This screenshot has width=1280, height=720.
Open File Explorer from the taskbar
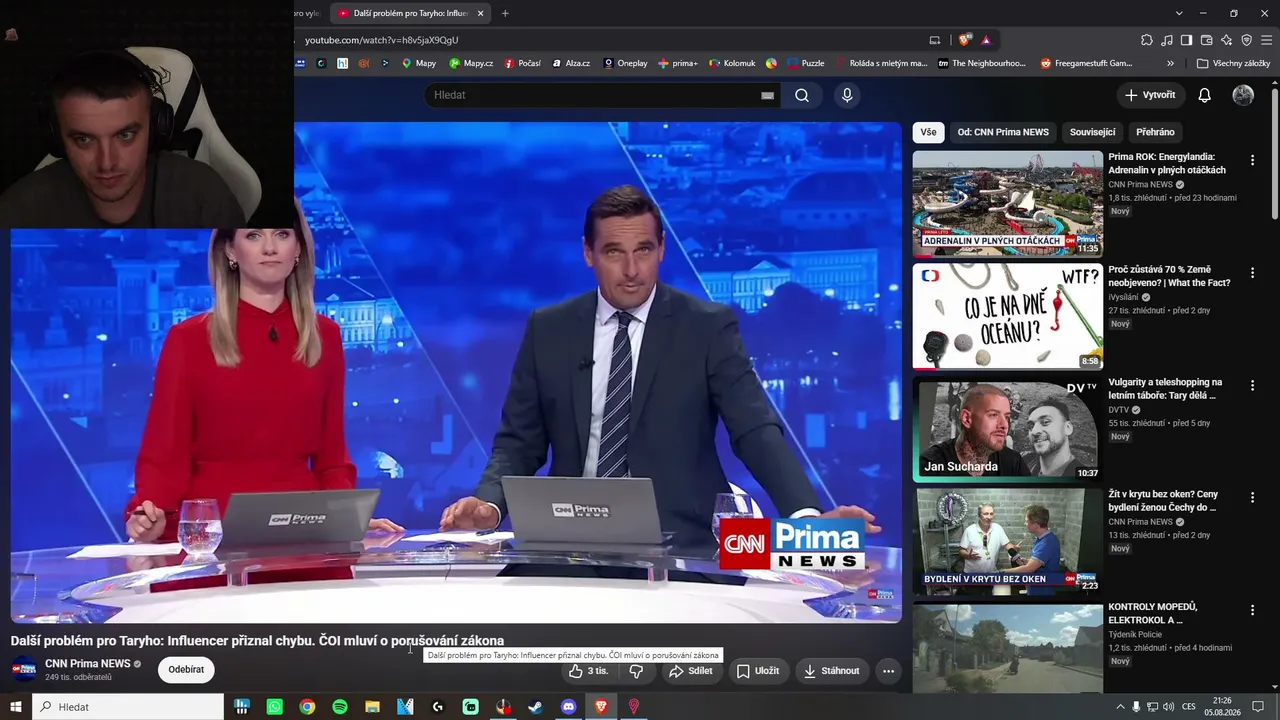372,707
